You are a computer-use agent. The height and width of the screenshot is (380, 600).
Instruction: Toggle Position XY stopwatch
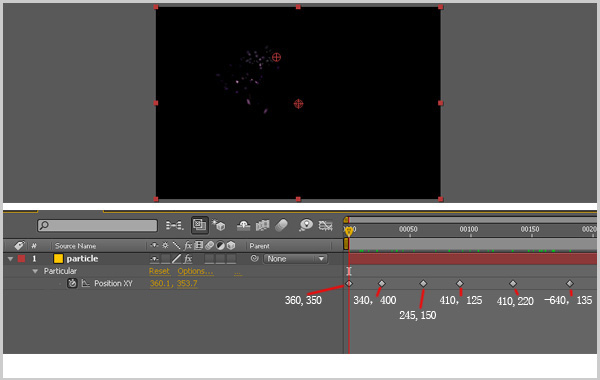point(72,284)
